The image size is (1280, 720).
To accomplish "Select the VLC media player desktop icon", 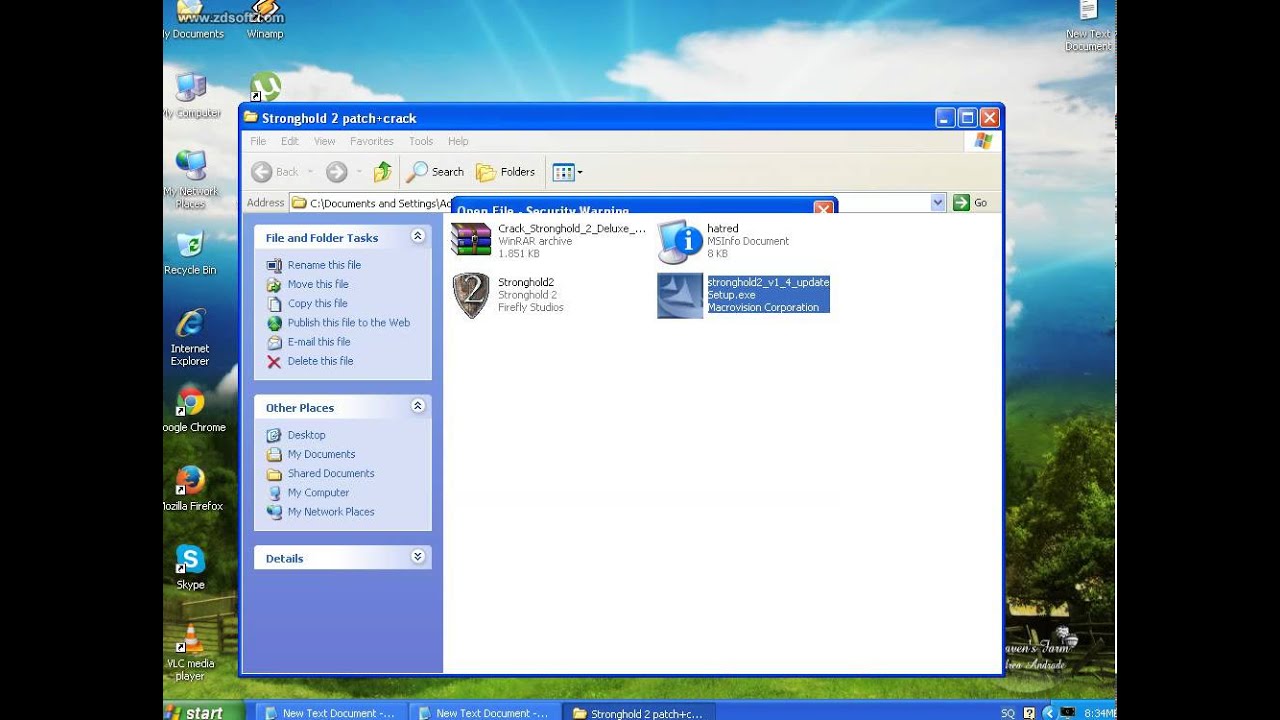I will (190, 652).
